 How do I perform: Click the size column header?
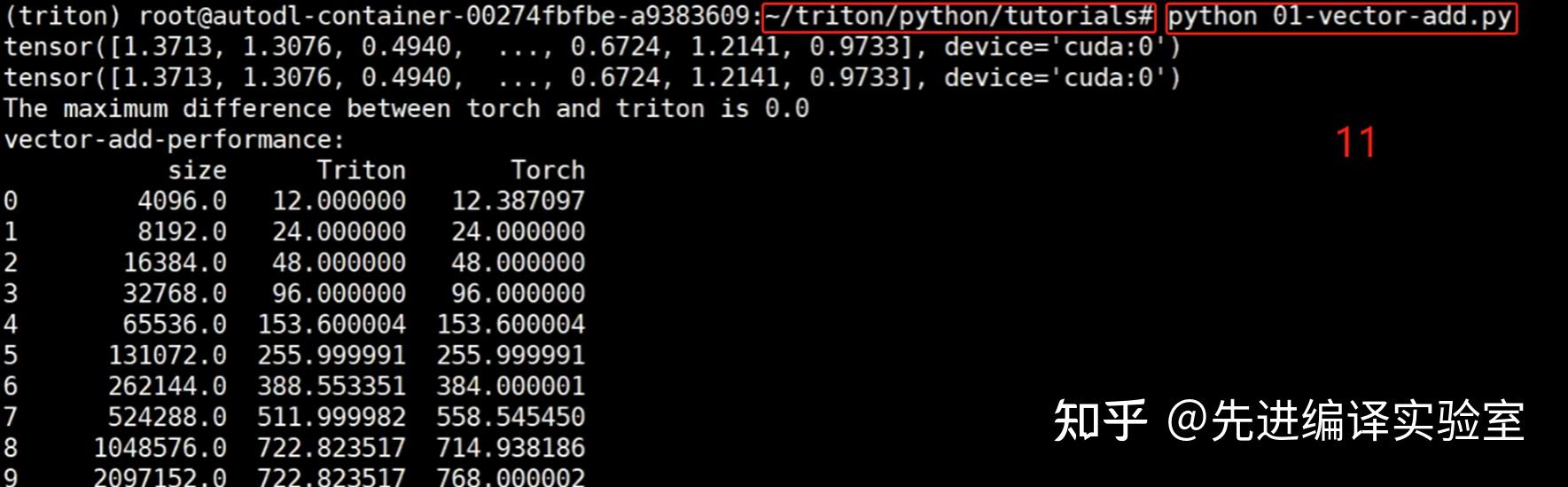[x=197, y=169]
